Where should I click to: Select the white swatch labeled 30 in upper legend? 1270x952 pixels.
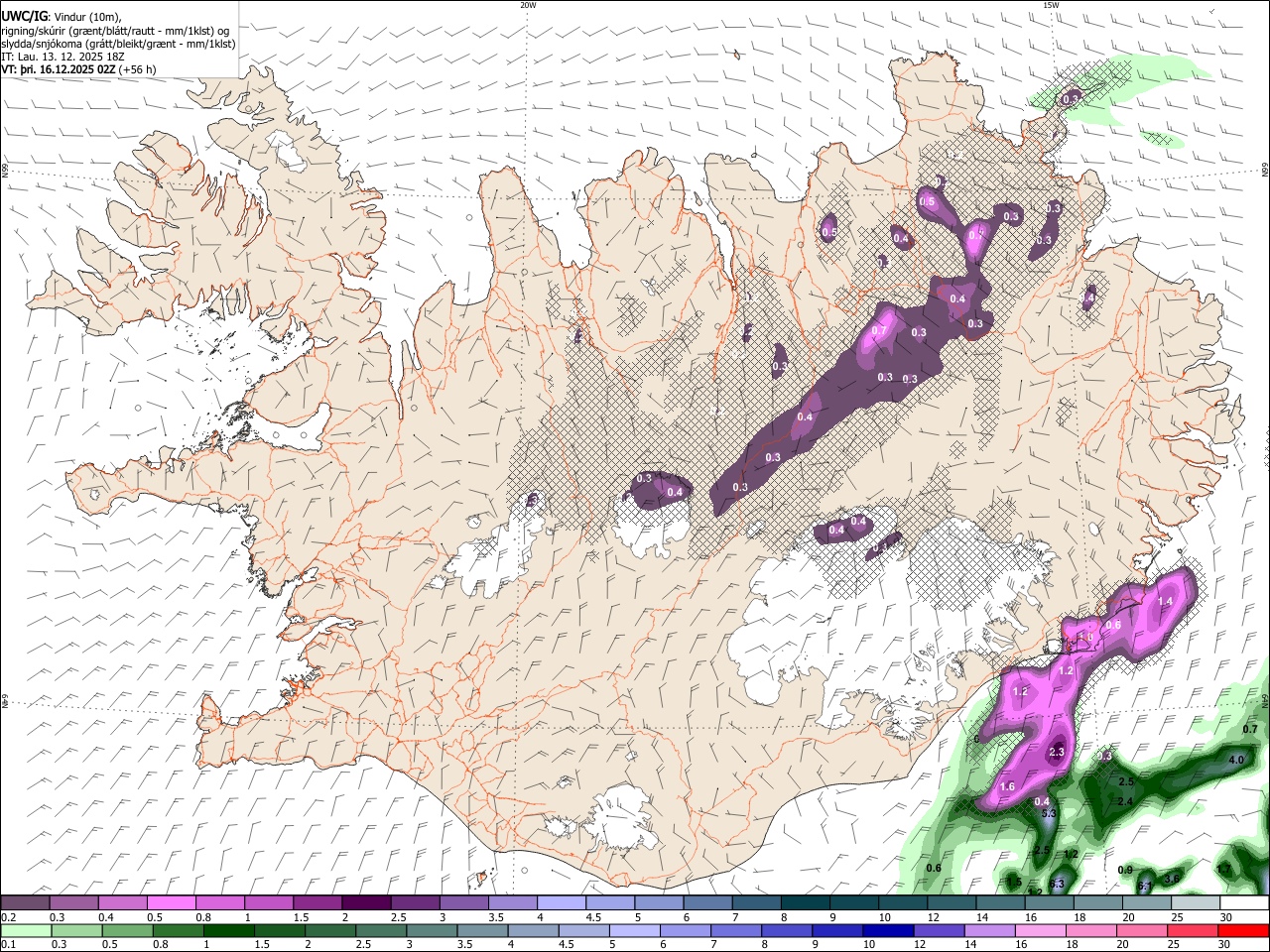click(1242, 903)
